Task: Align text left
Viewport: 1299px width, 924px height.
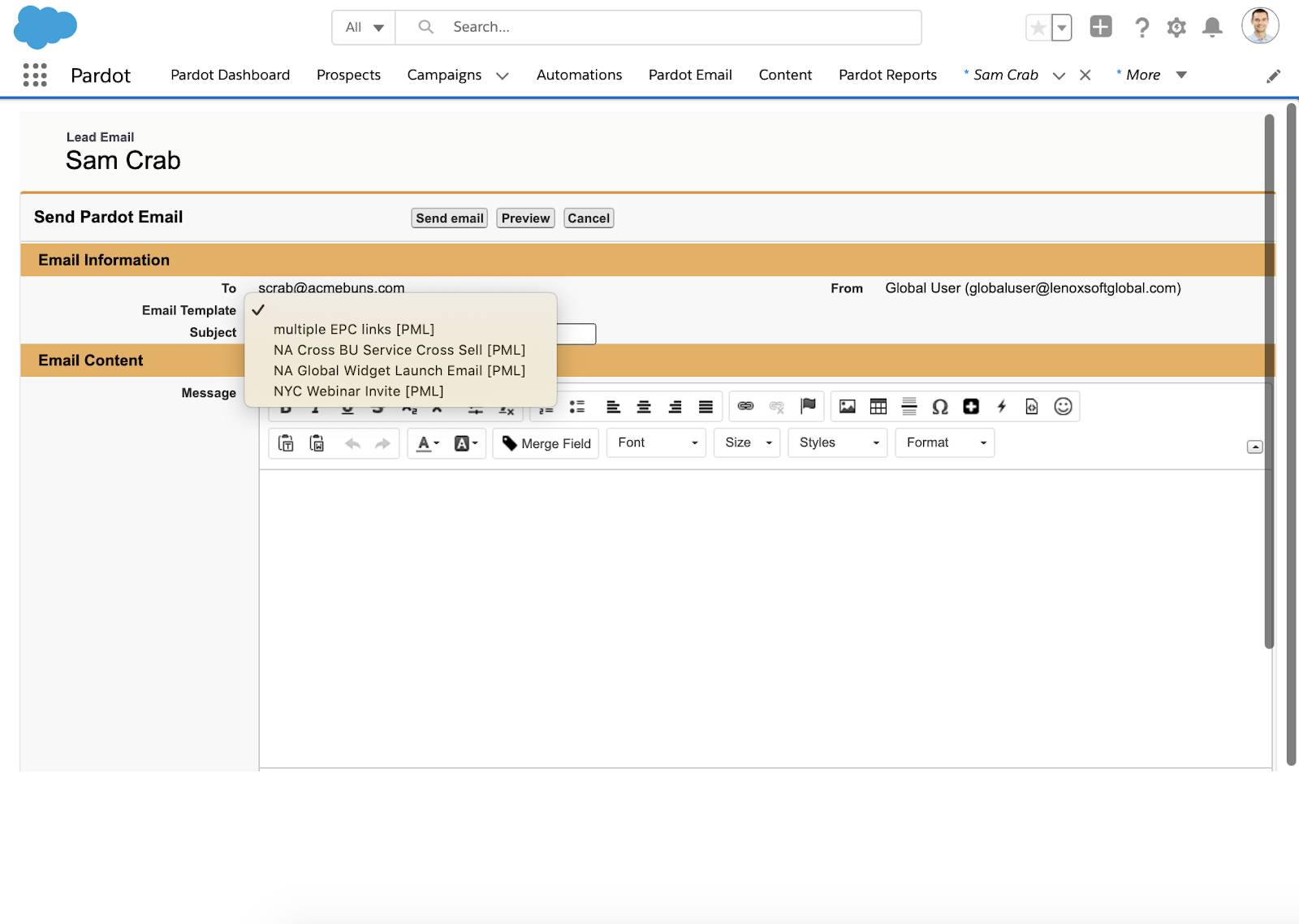Action: tap(613, 407)
